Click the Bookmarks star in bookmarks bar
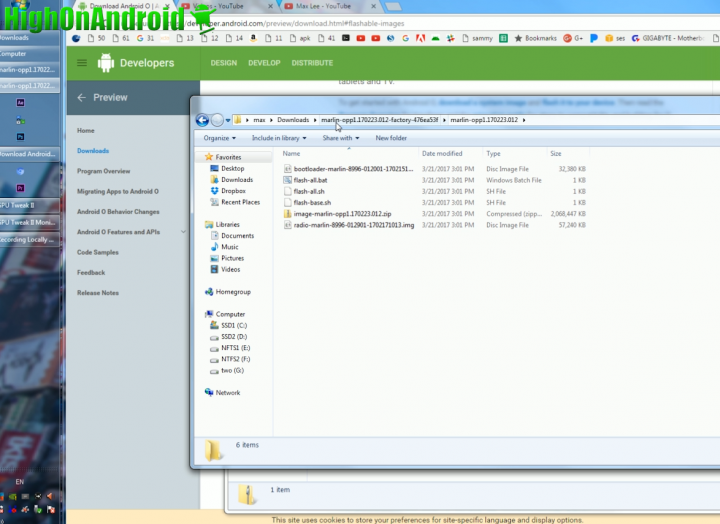This screenshot has width=720, height=524. coord(517,38)
